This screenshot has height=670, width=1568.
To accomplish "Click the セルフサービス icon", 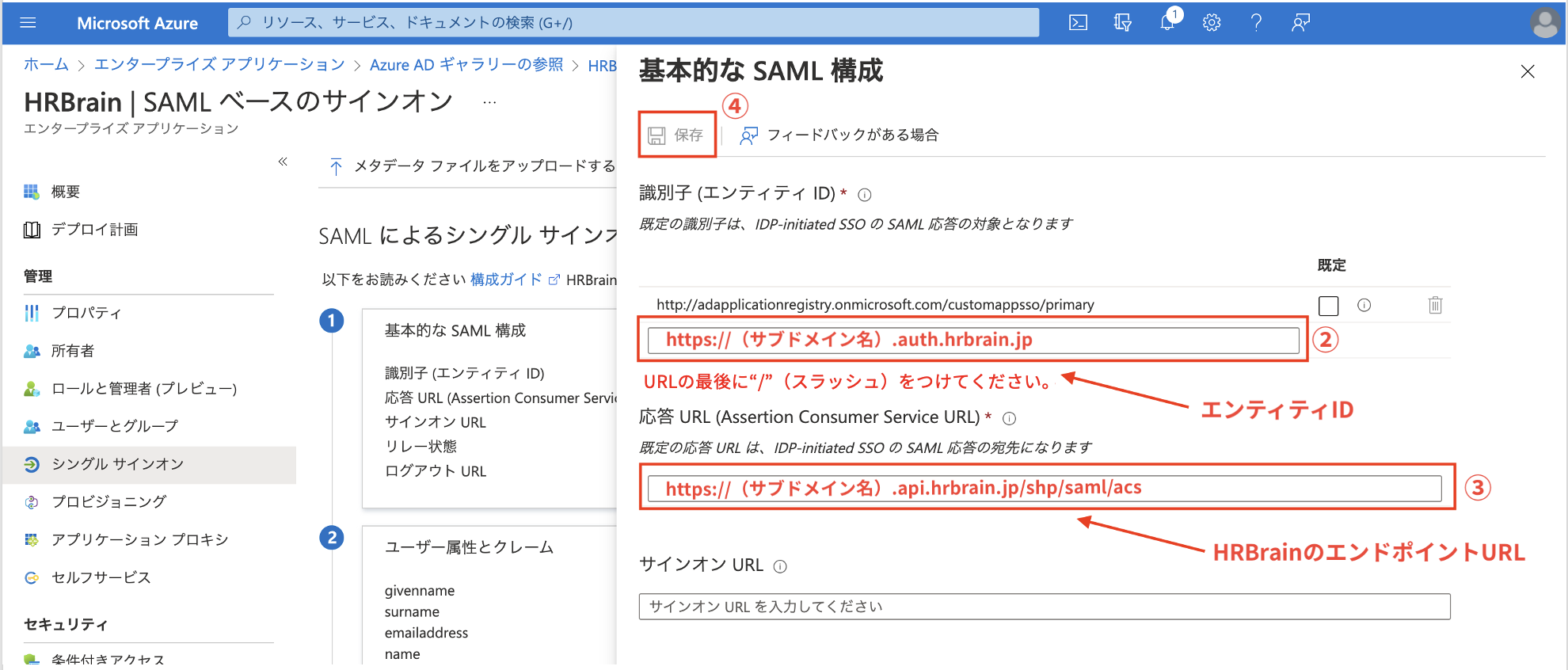I will tap(32, 577).
